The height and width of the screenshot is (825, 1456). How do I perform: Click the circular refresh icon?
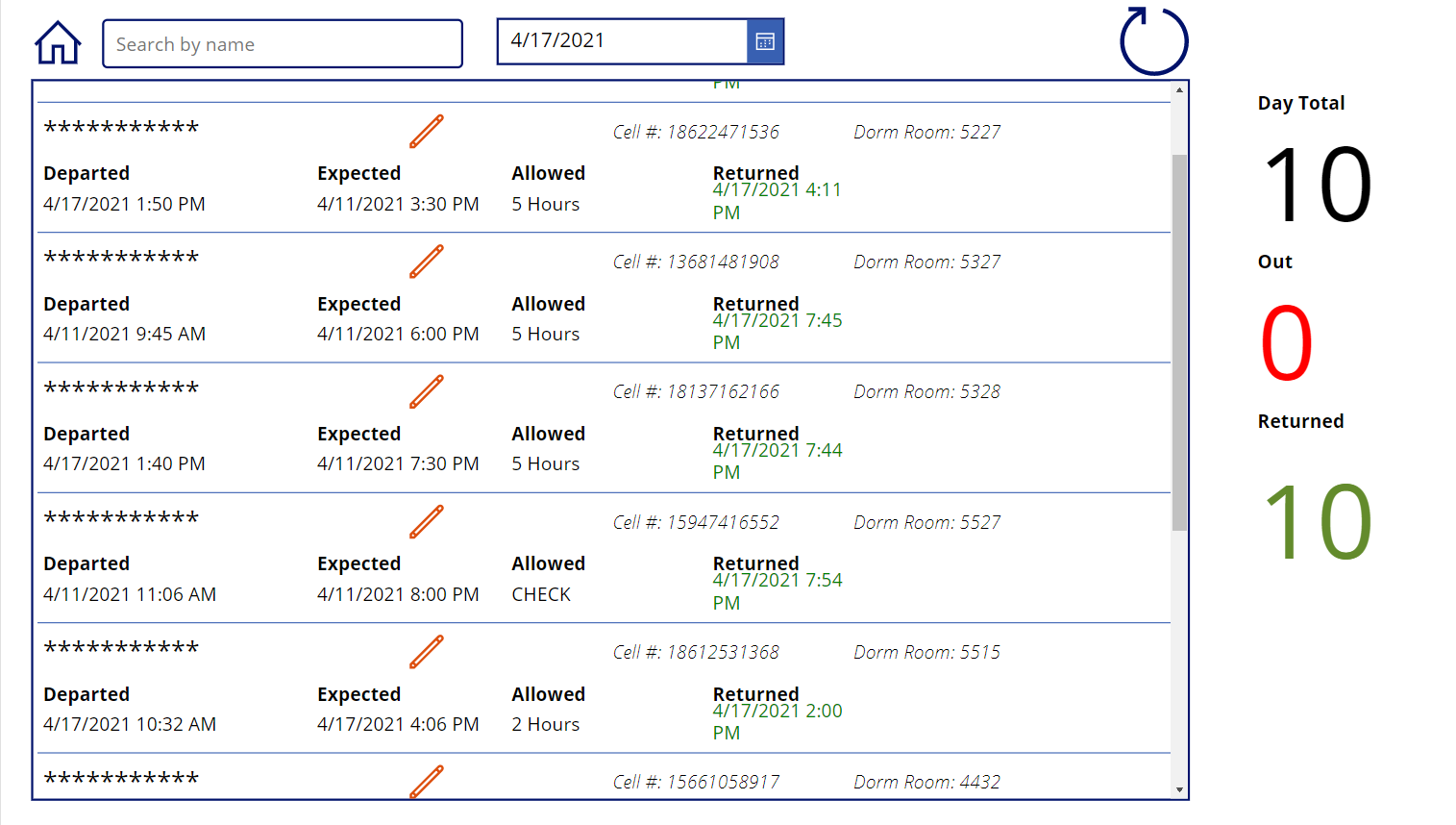[x=1153, y=41]
